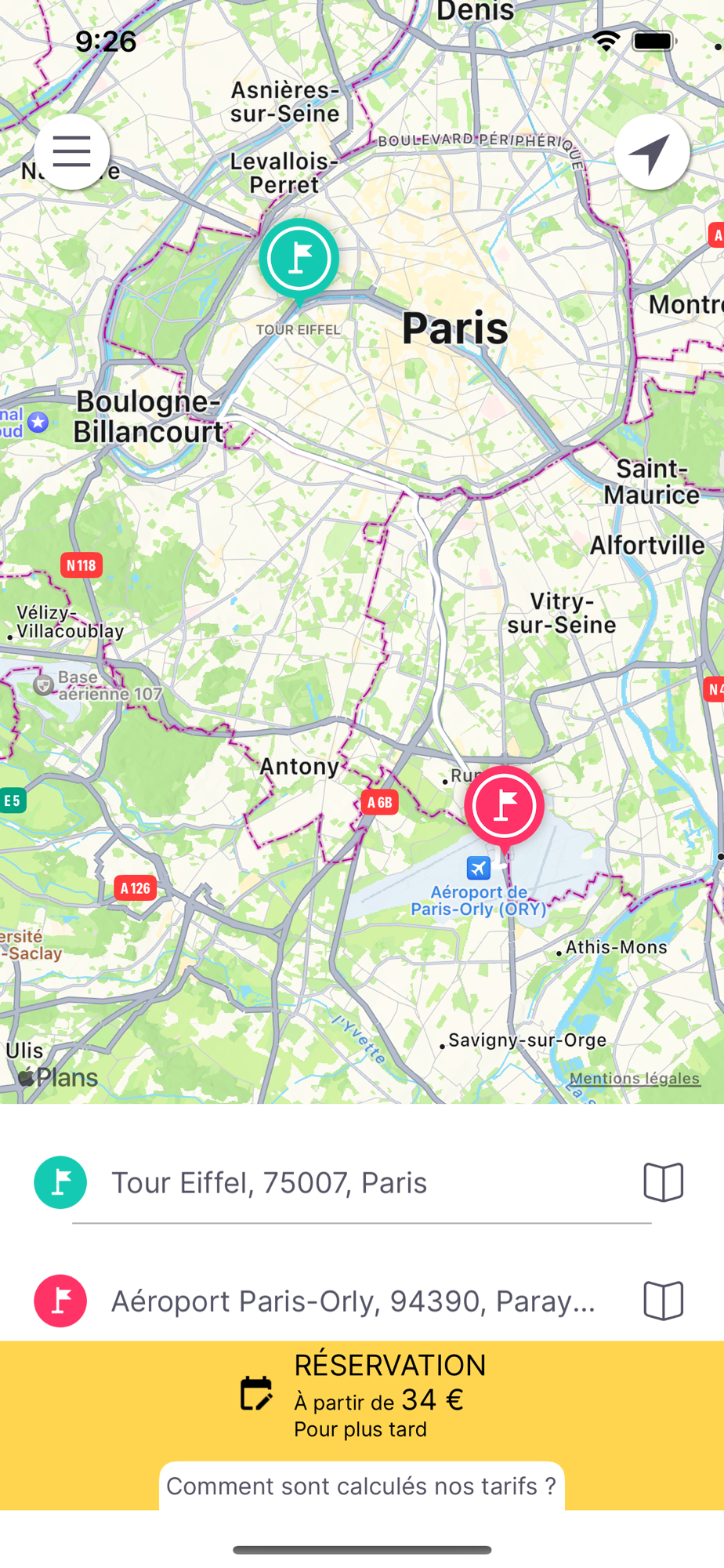Viewport: 724px width, 1568px height.
Task: Tap the location arrow button
Action: pyautogui.click(x=651, y=151)
